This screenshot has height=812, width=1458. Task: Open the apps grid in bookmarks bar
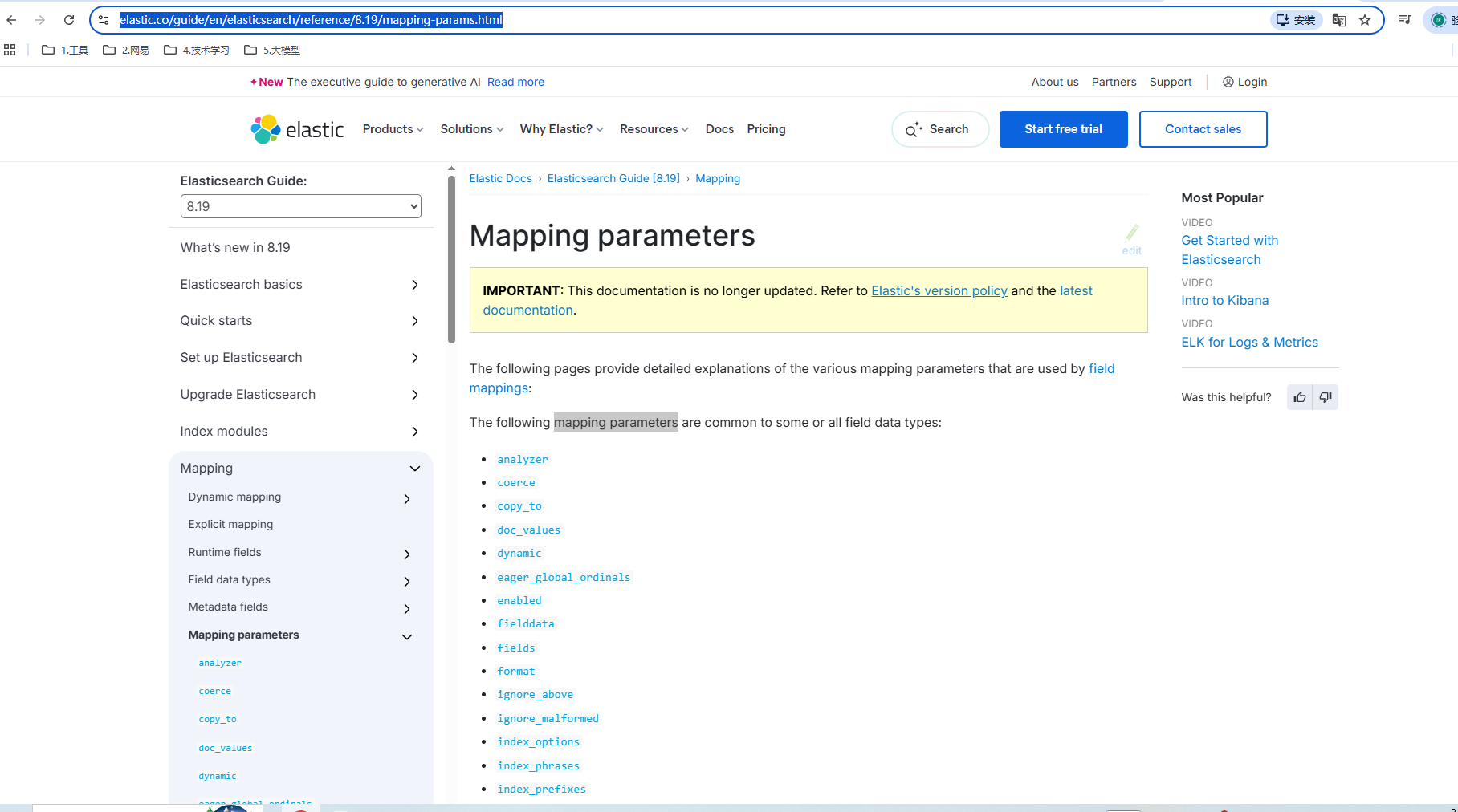(10, 50)
